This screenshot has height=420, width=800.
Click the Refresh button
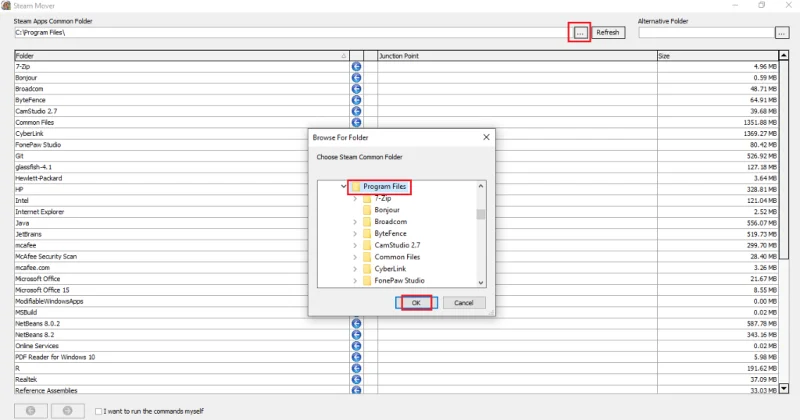pos(608,32)
